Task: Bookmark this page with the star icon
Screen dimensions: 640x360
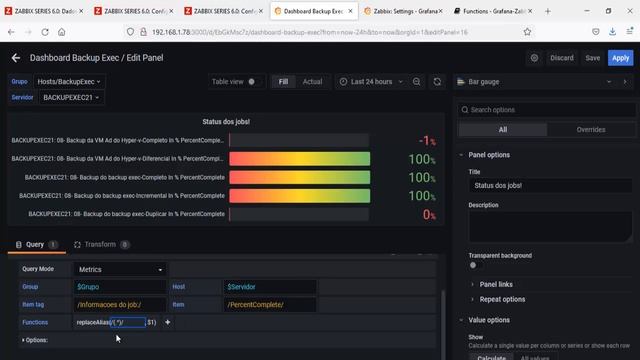Action: click(527, 32)
